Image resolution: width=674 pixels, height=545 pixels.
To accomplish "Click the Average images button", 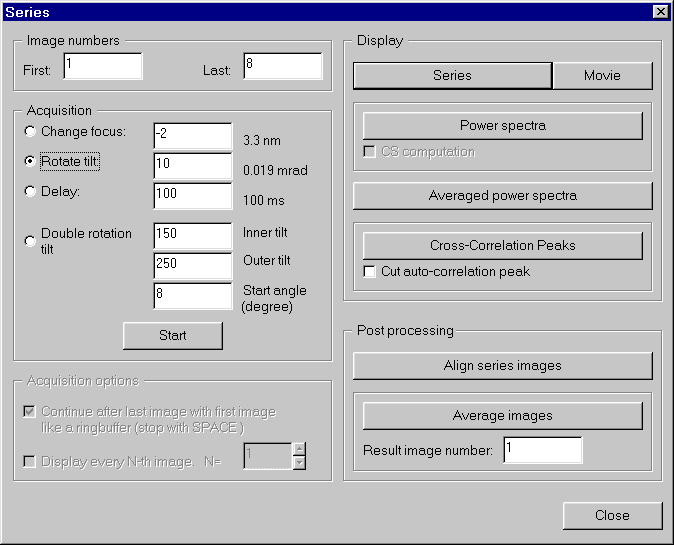I will pos(502,415).
